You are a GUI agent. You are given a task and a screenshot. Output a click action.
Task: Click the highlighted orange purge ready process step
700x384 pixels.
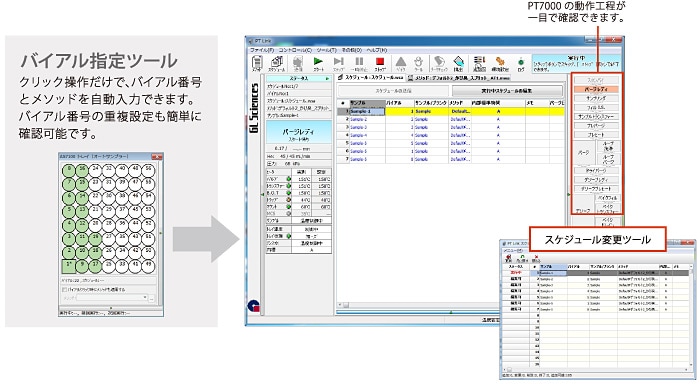pyautogui.click(x=596, y=89)
